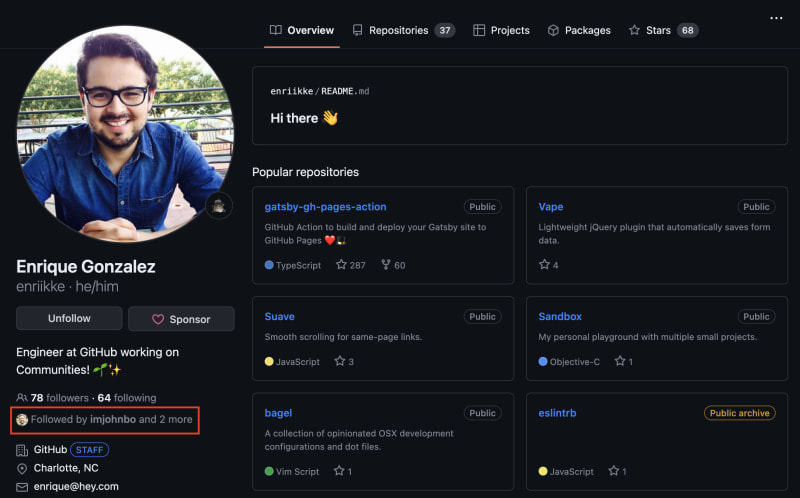Go to the Packages tab

coord(578,30)
